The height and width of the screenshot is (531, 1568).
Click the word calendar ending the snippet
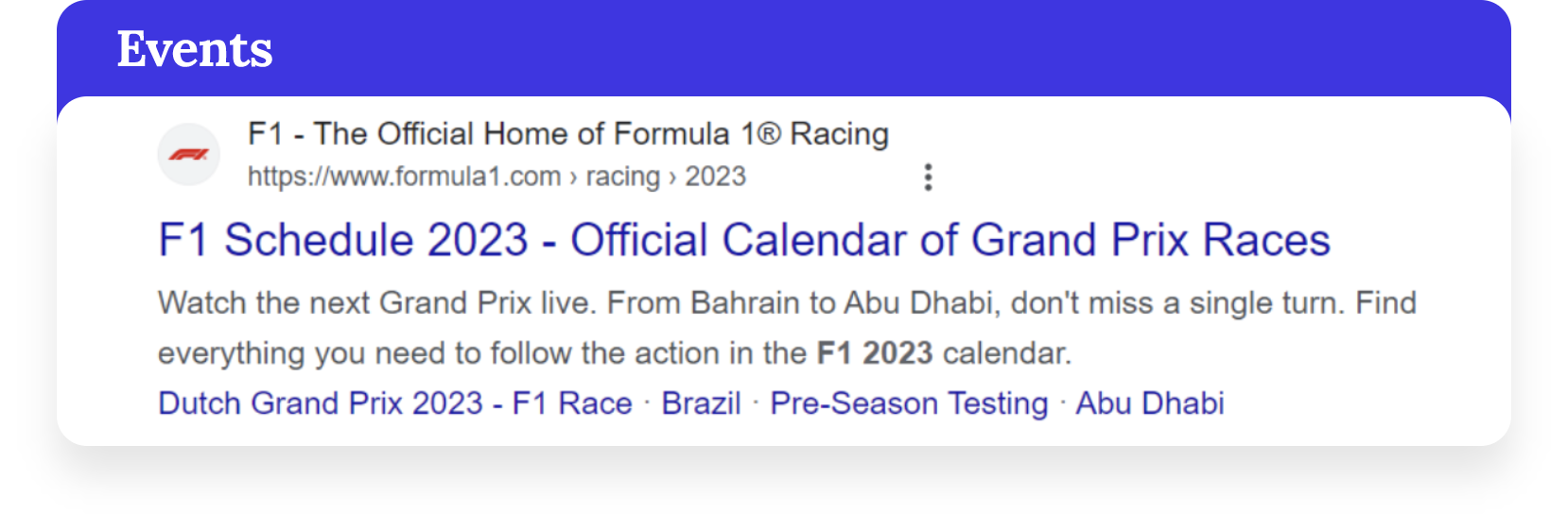(x=1006, y=353)
